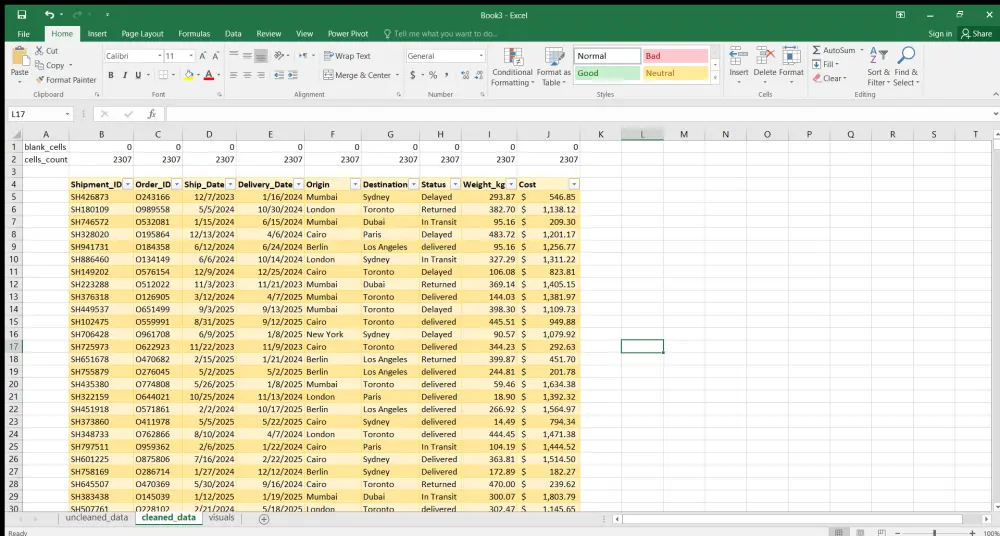Image resolution: width=1000 pixels, height=536 pixels.
Task: Open the Page Layout ribbon tab
Action: 142,34
